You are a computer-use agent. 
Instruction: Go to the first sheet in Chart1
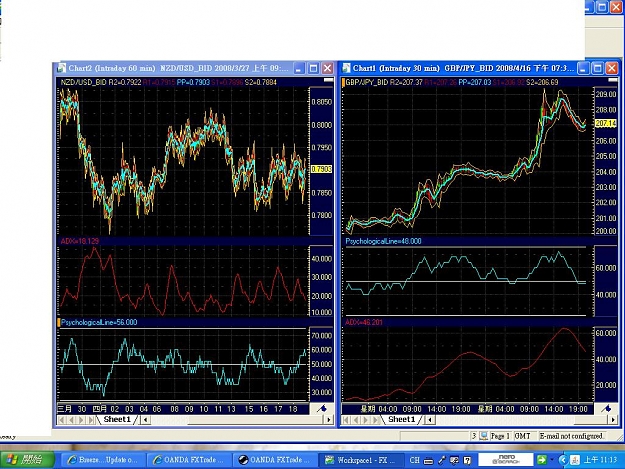coord(346,420)
